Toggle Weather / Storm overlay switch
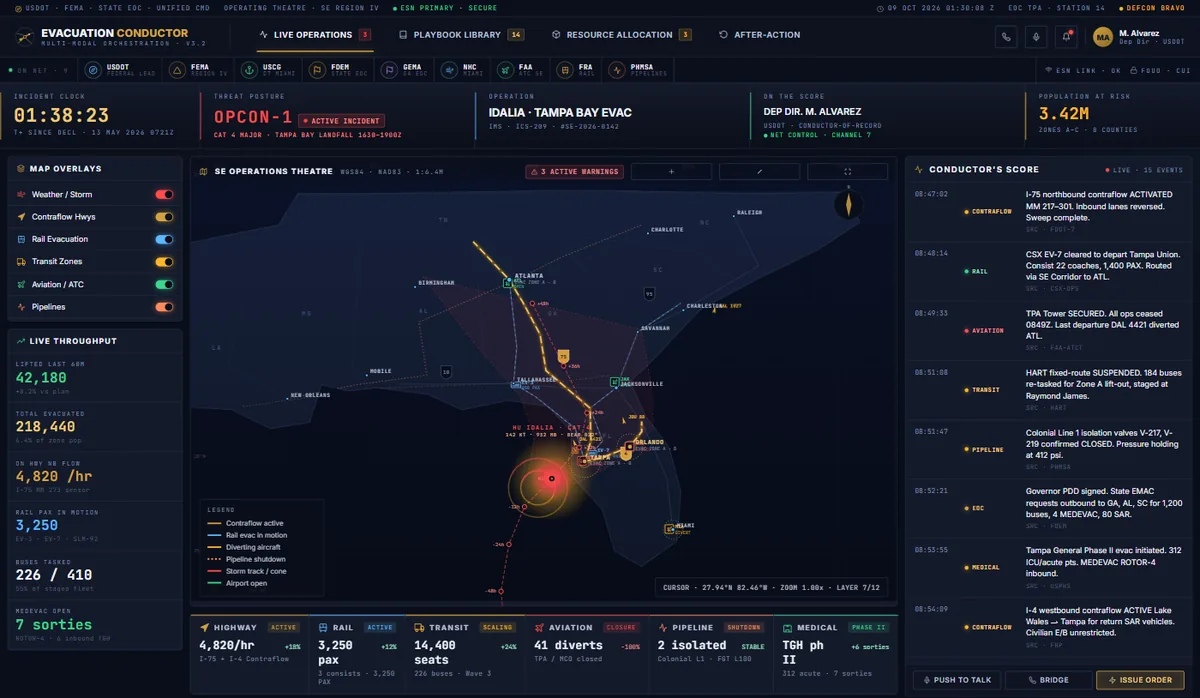The image size is (1200, 698). click(164, 195)
